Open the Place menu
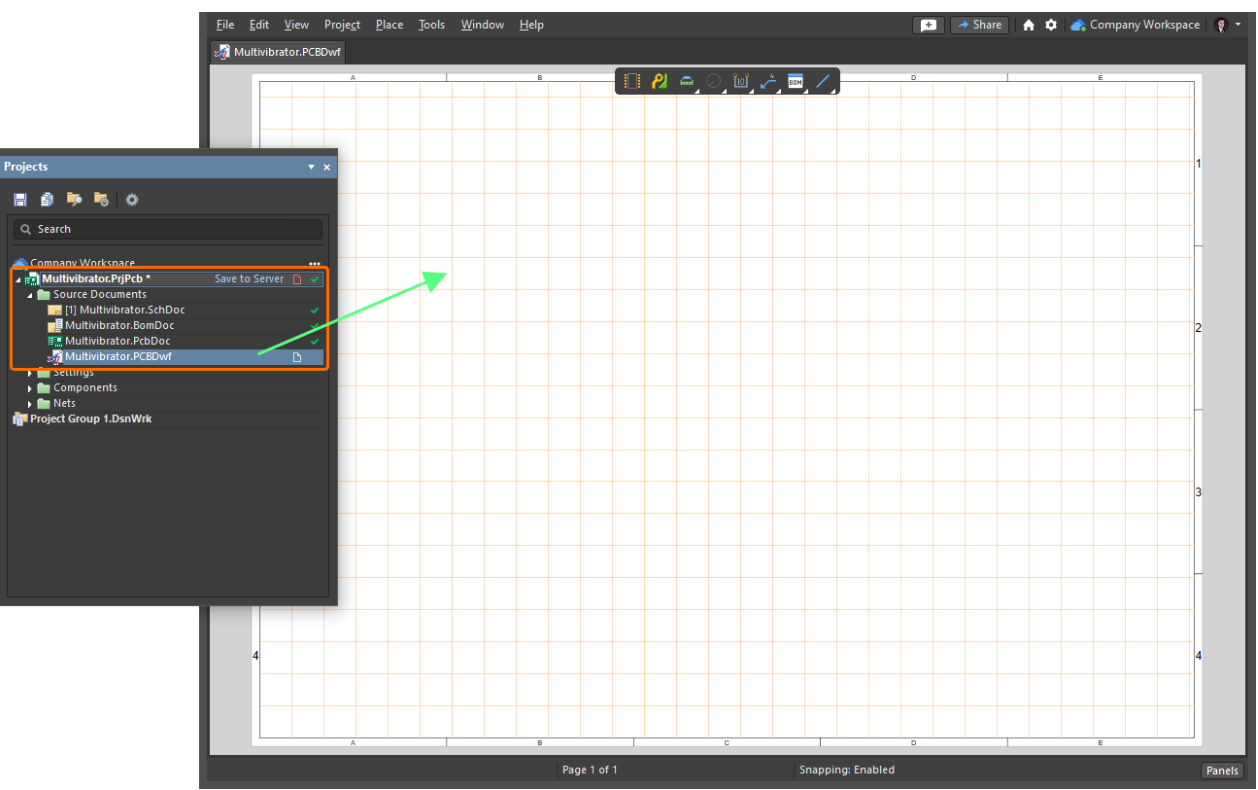 click(x=389, y=25)
